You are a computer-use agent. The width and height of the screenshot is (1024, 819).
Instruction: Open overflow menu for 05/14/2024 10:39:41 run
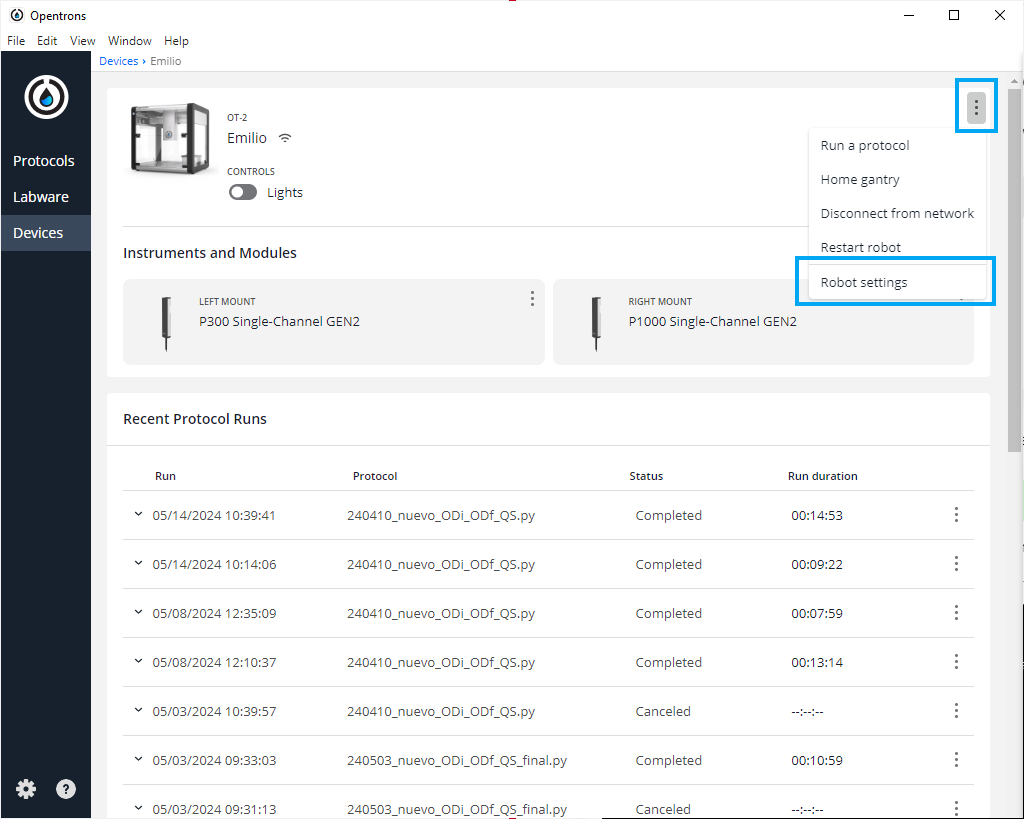click(x=956, y=515)
